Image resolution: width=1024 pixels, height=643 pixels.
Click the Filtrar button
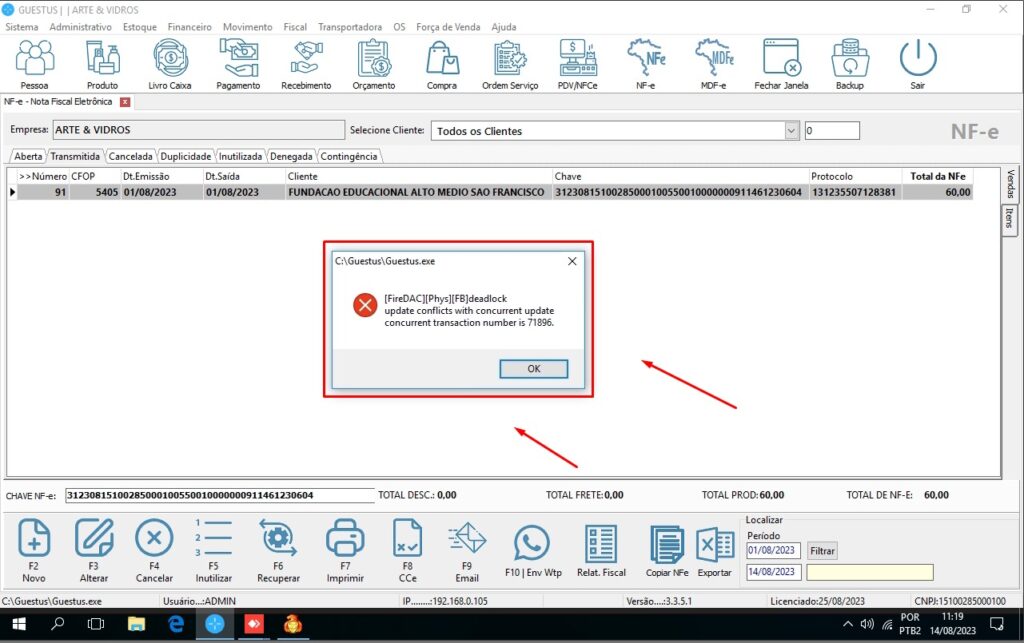click(x=822, y=551)
